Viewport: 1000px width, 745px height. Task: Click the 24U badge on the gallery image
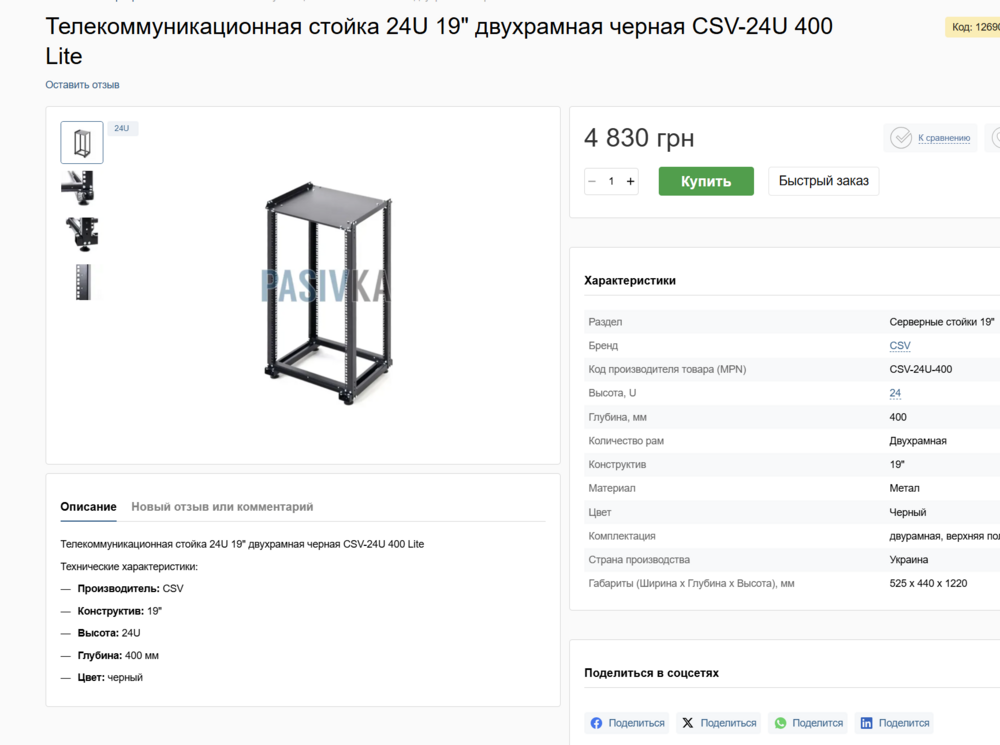121,128
